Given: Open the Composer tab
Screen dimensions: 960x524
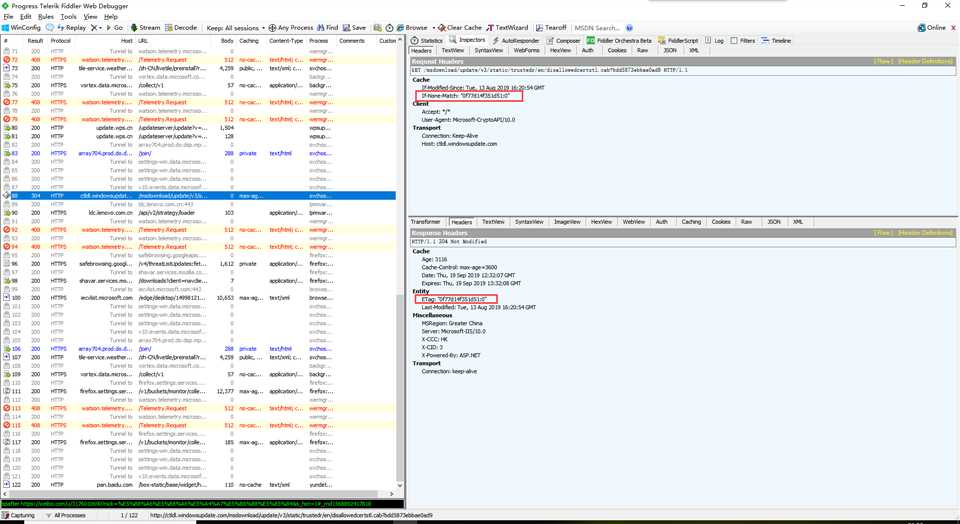Looking at the screenshot, I should pos(563,40).
